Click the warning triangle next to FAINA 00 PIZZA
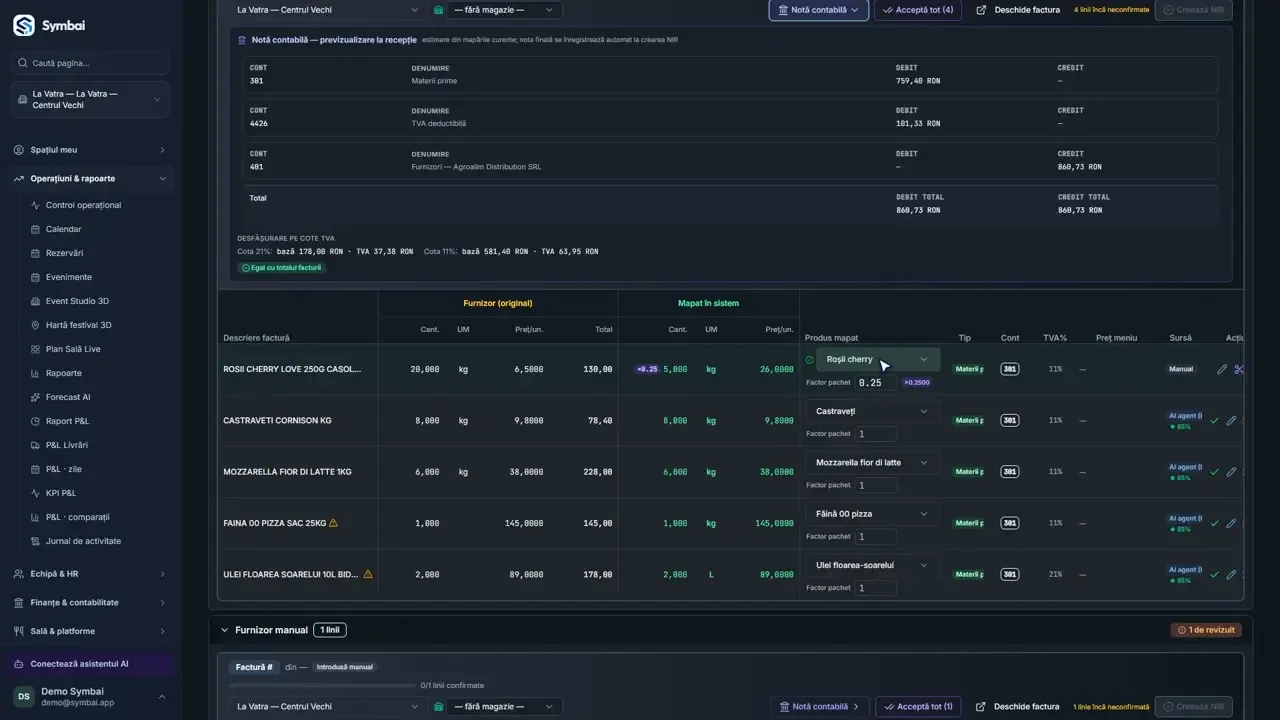Image resolution: width=1280 pixels, height=720 pixels. click(x=333, y=522)
